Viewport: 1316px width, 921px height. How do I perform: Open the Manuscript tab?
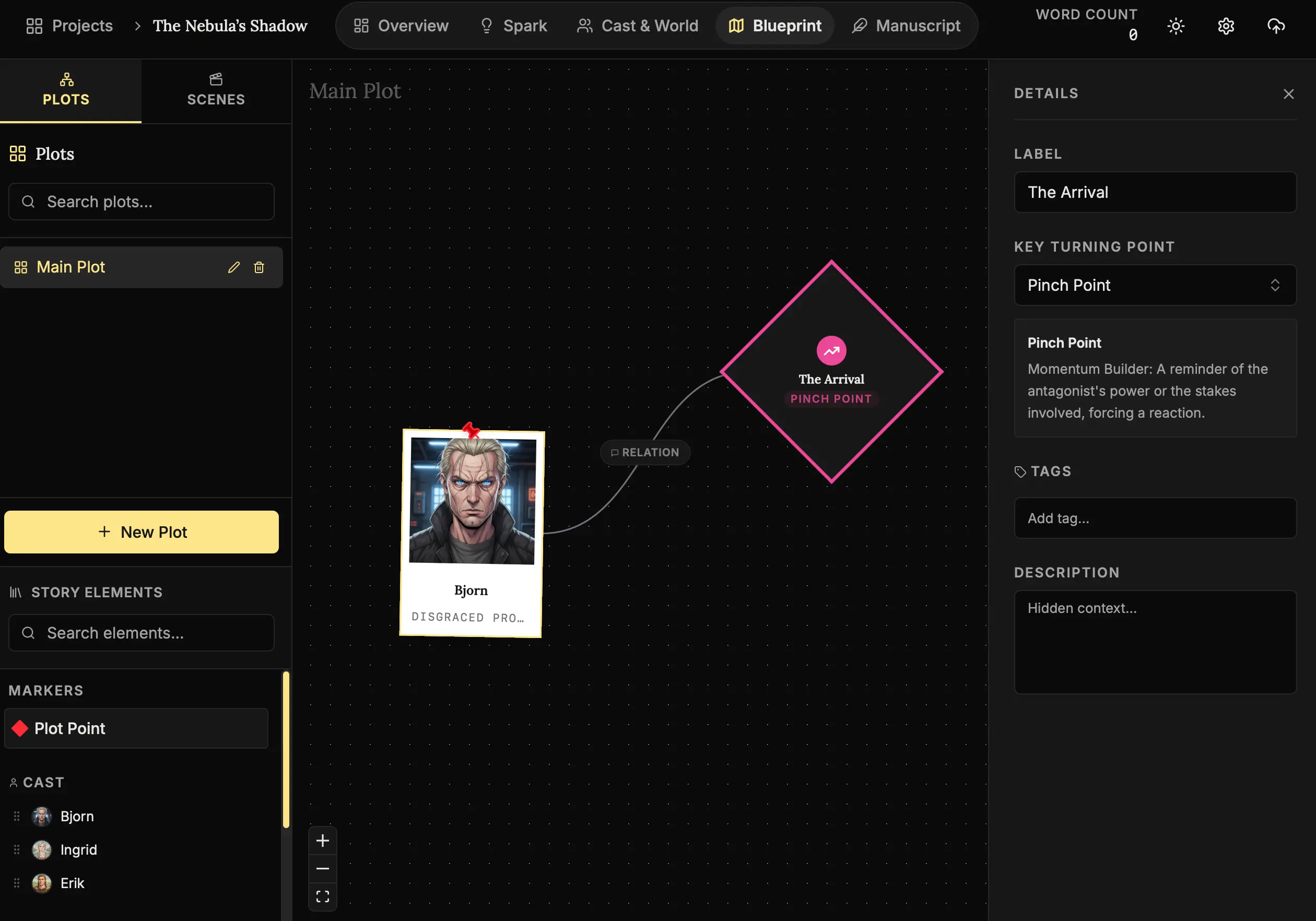906,26
